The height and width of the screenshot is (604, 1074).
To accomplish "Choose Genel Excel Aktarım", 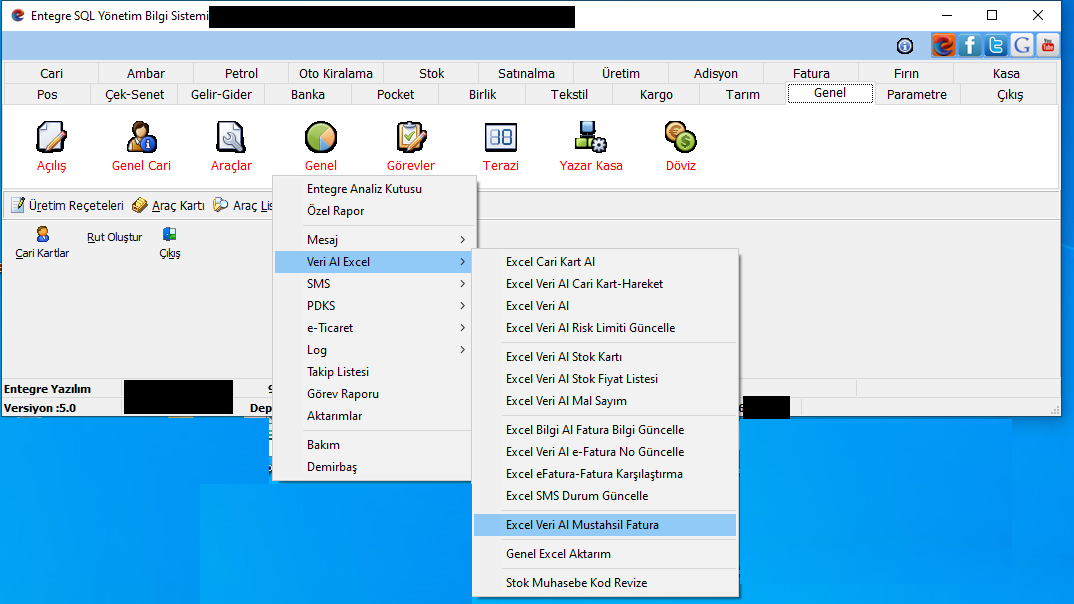I will (x=605, y=553).
